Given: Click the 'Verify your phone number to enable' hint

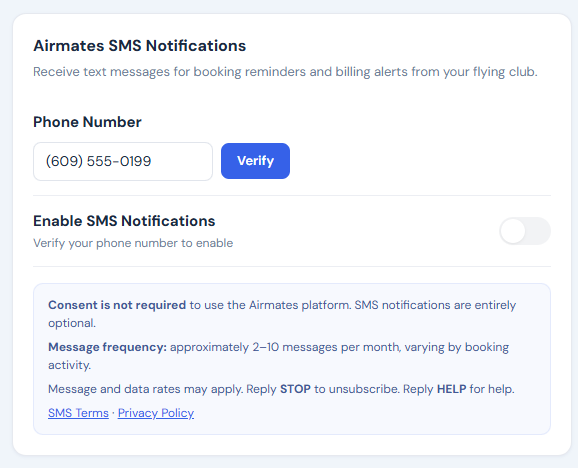Looking at the screenshot, I should tap(133, 243).
